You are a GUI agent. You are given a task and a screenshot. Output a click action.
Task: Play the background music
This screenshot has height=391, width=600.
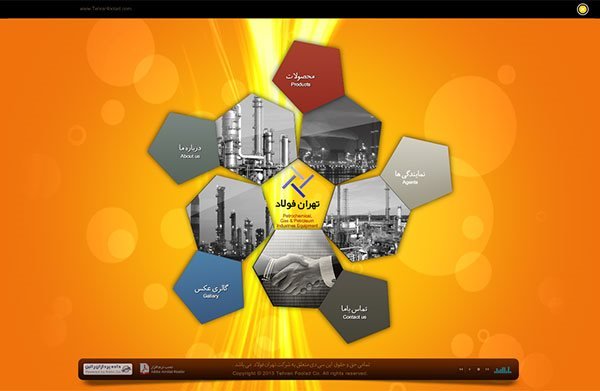click(470, 369)
